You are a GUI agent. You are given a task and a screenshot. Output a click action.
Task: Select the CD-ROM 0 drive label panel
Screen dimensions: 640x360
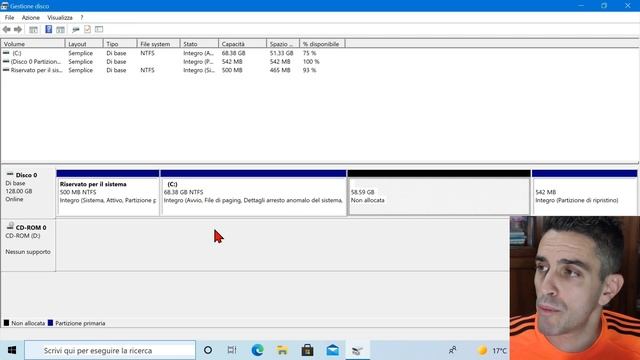tap(28, 245)
